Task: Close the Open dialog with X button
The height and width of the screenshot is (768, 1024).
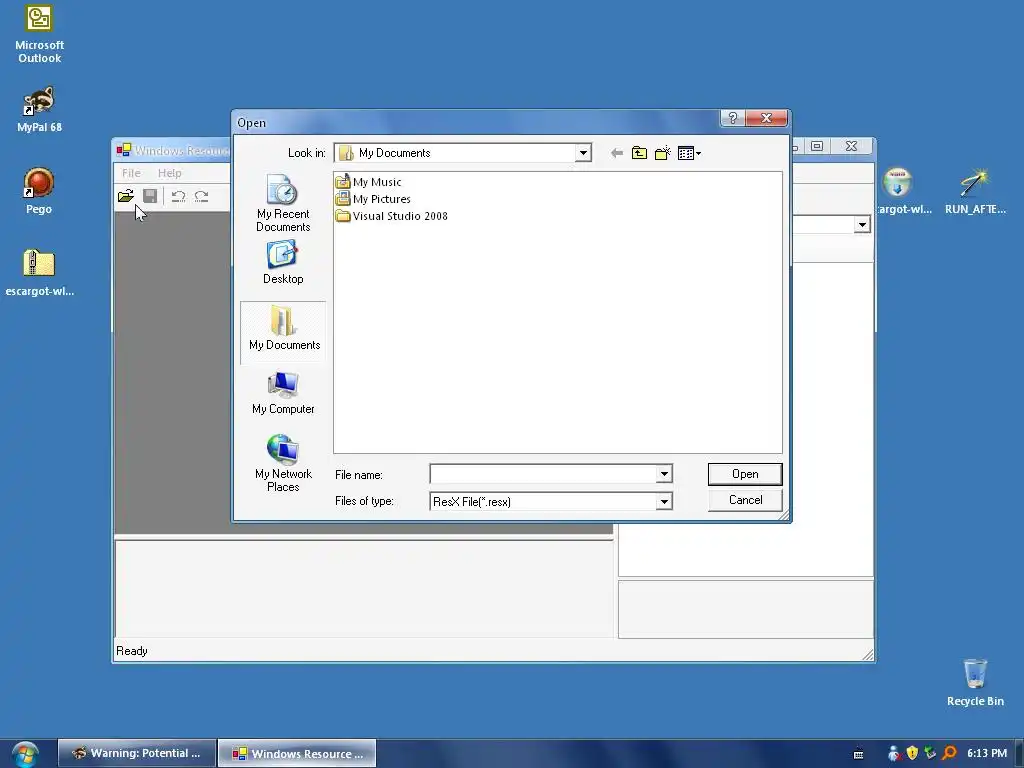Action: click(x=766, y=118)
